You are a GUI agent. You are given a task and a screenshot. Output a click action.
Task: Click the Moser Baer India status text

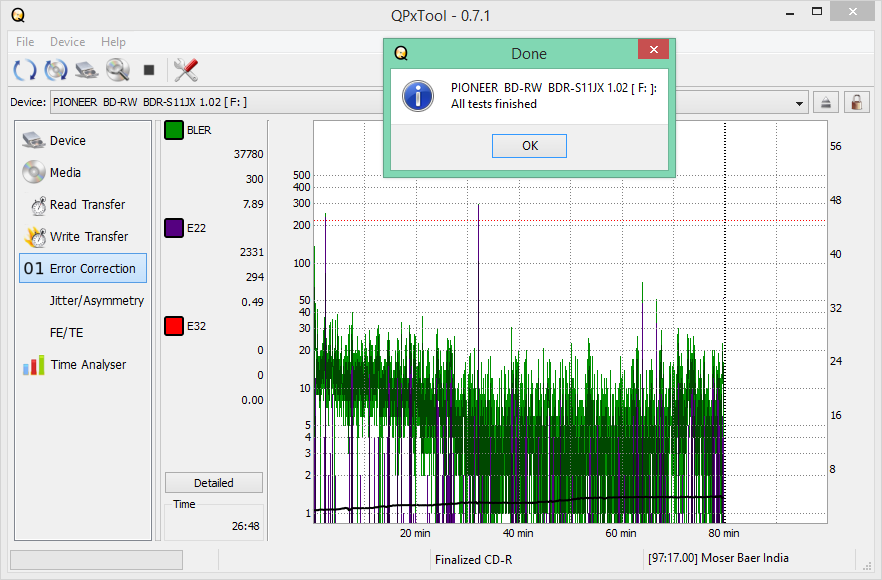[x=718, y=558]
